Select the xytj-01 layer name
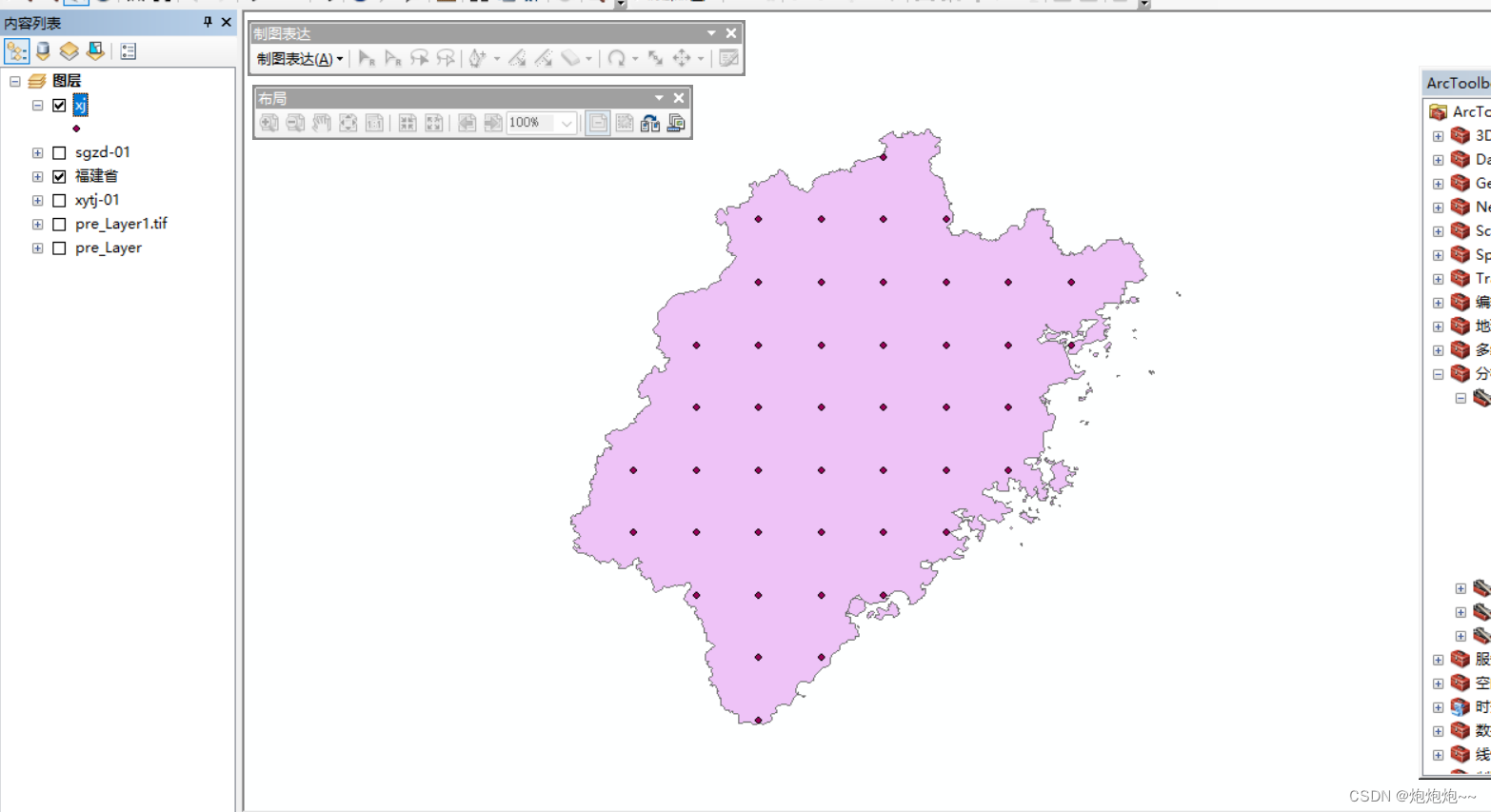Image resolution: width=1491 pixels, height=812 pixels. click(x=97, y=200)
